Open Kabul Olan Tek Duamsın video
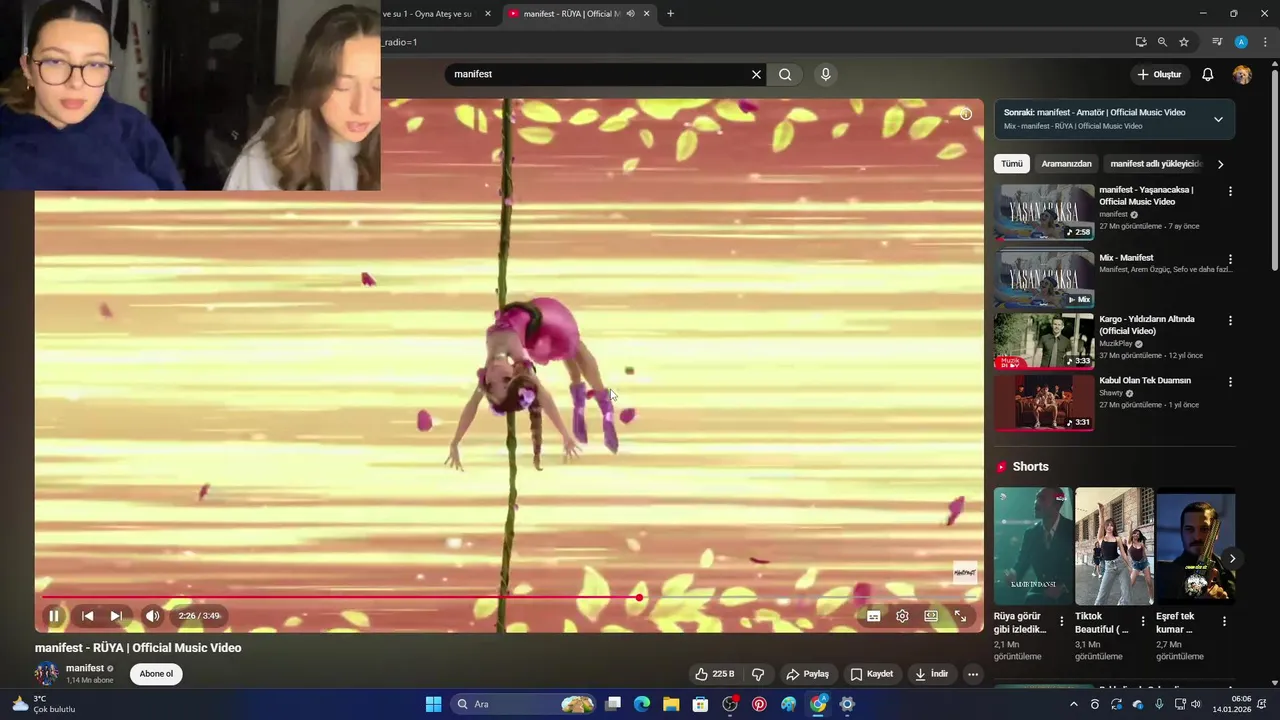This screenshot has width=1280, height=720. pos(1044,402)
